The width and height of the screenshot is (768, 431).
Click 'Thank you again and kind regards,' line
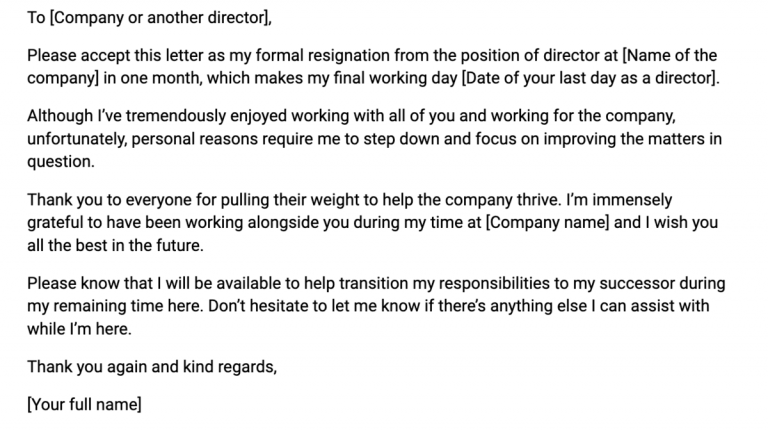pos(152,367)
